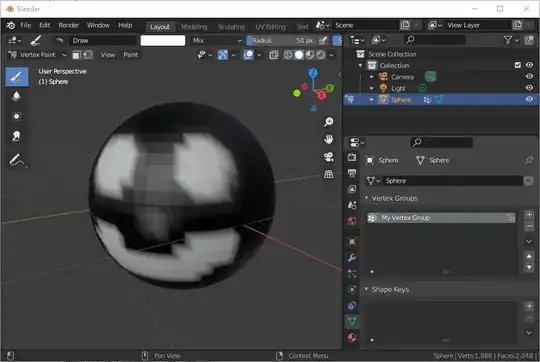Open the Object Data properties tab

point(352,321)
